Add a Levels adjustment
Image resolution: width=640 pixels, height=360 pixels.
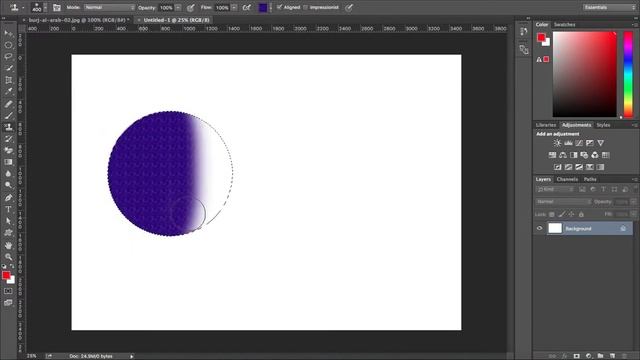[568, 143]
